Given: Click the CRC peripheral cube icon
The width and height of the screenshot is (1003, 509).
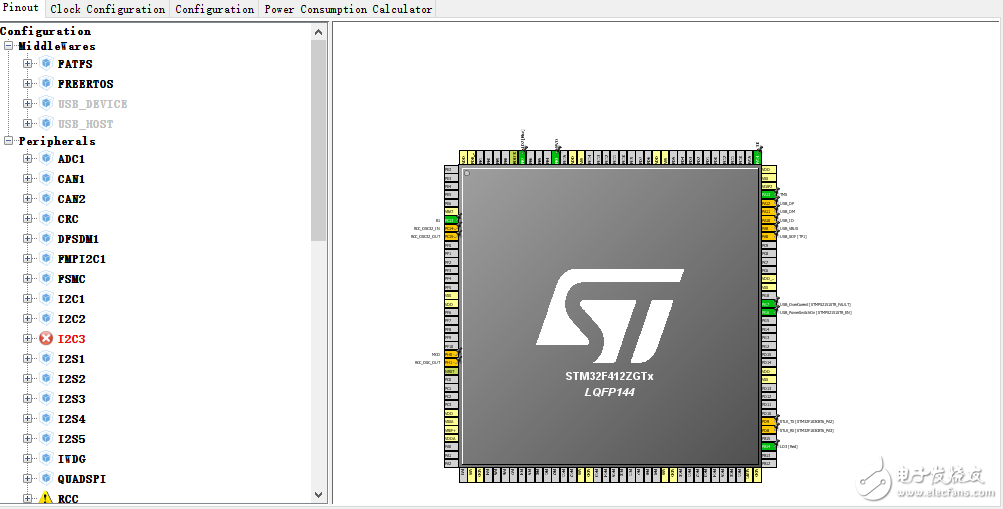Looking at the screenshot, I should coord(46,218).
